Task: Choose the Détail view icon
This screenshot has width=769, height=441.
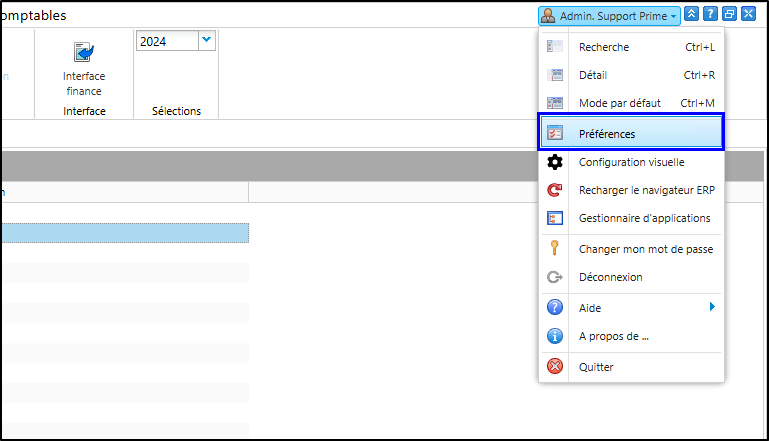Action: point(555,75)
